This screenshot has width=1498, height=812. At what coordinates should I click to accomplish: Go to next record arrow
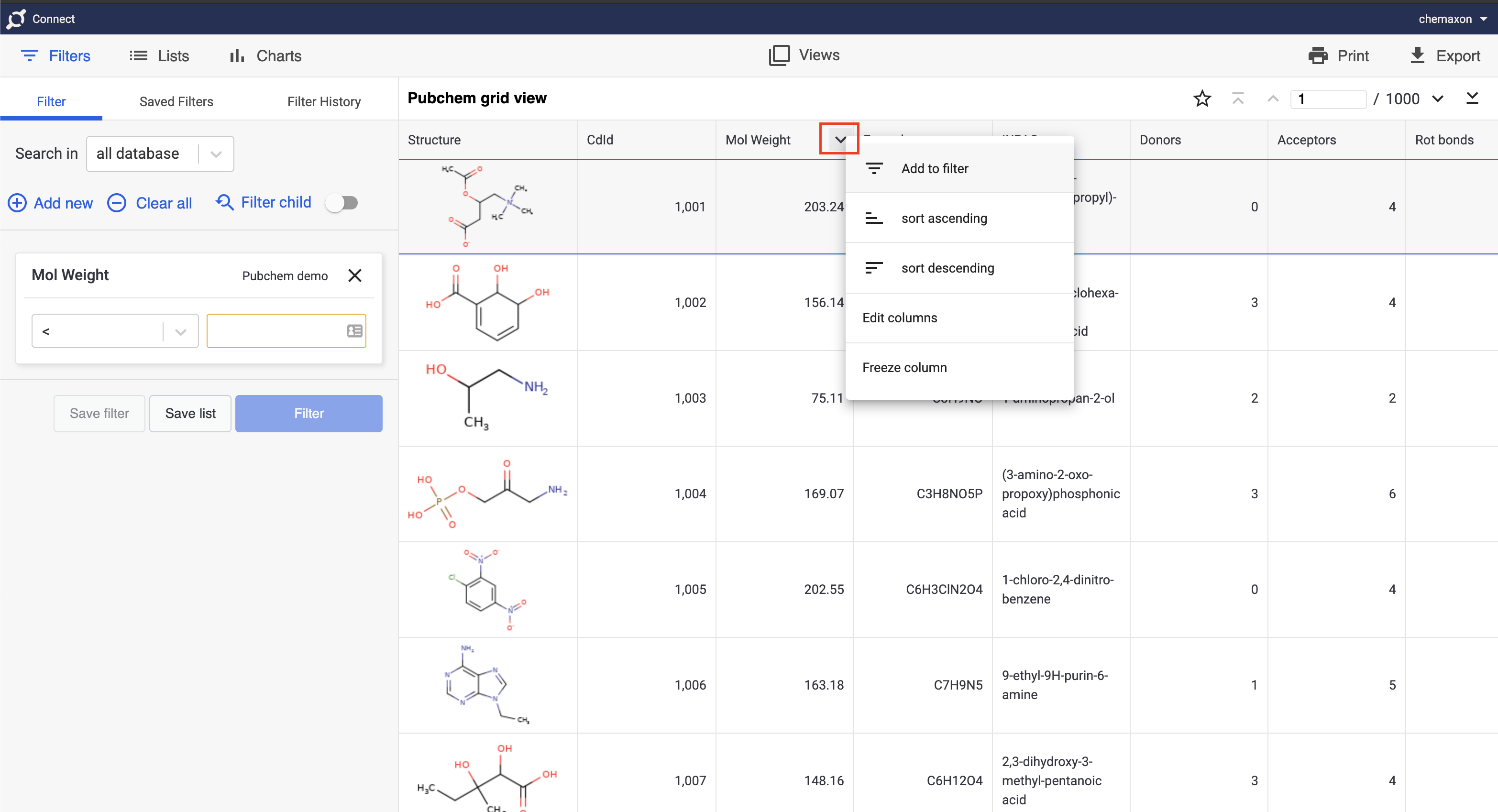[x=1438, y=99]
